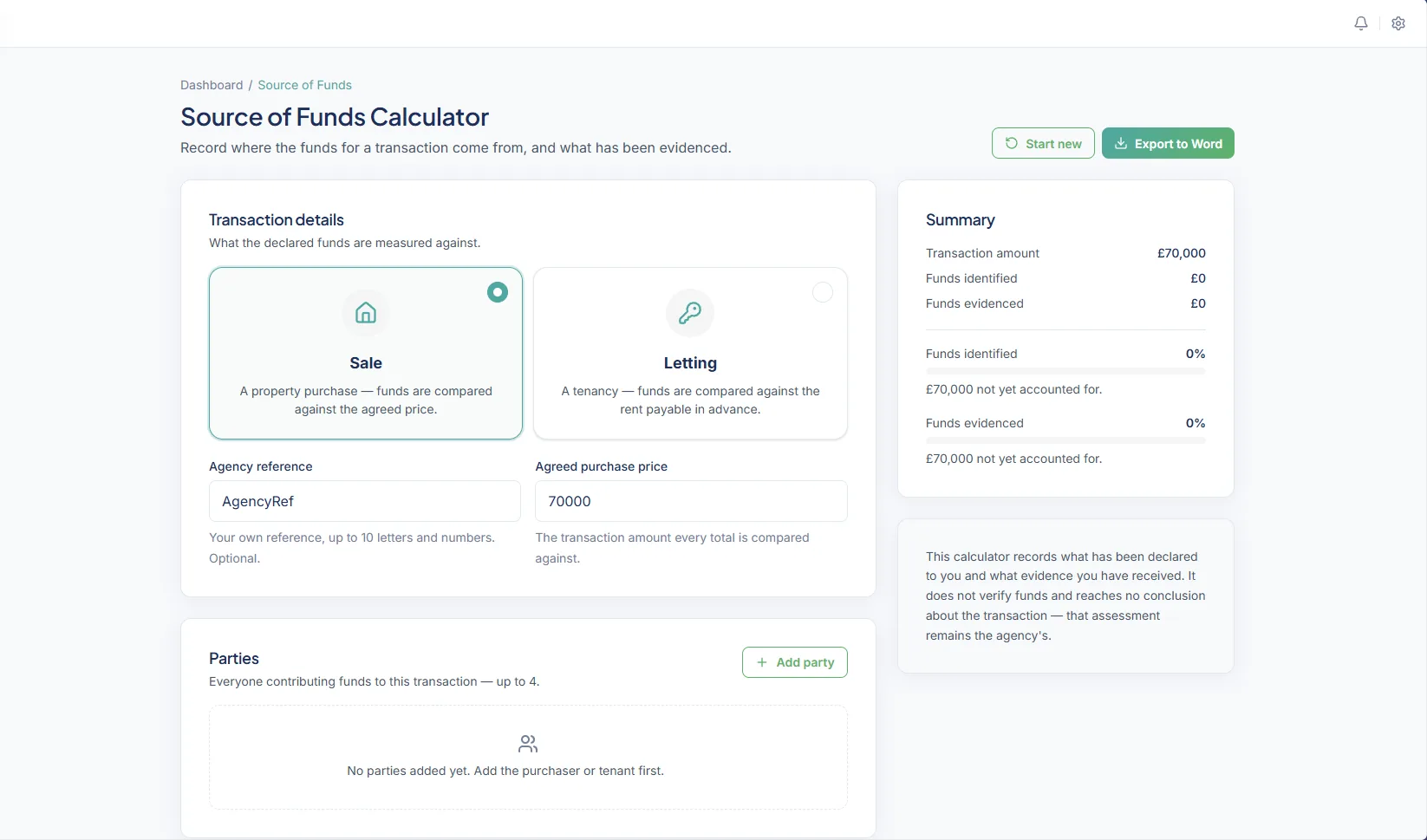Click the Funds identified progress bar
Screen dimensions: 1427x840
click(1065, 371)
